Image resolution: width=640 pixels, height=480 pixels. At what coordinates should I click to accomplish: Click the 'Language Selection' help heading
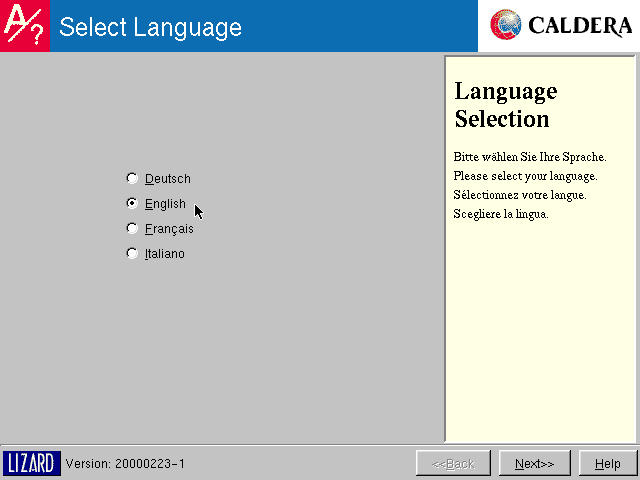point(505,105)
